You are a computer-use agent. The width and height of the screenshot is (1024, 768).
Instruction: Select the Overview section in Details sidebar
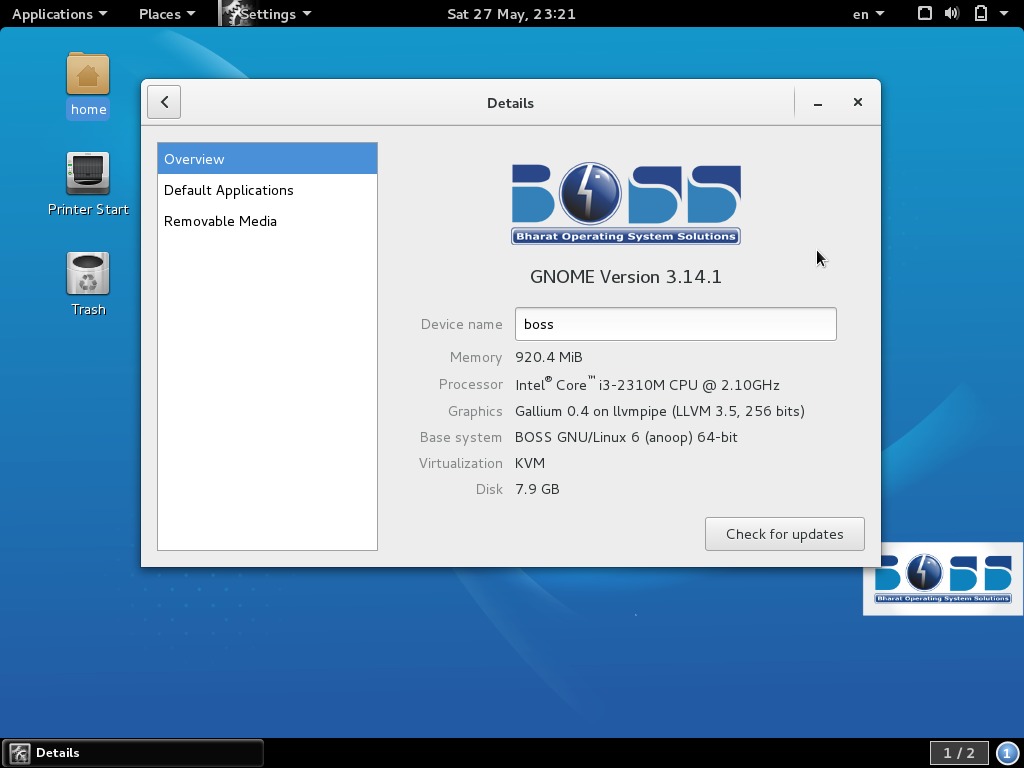[x=194, y=158]
